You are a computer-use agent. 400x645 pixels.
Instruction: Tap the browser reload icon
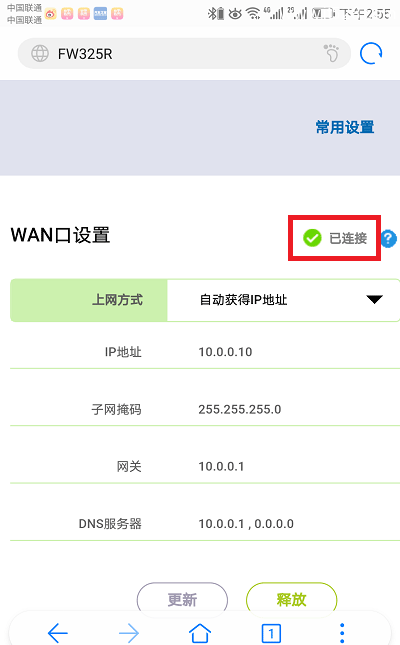pos(371,53)
